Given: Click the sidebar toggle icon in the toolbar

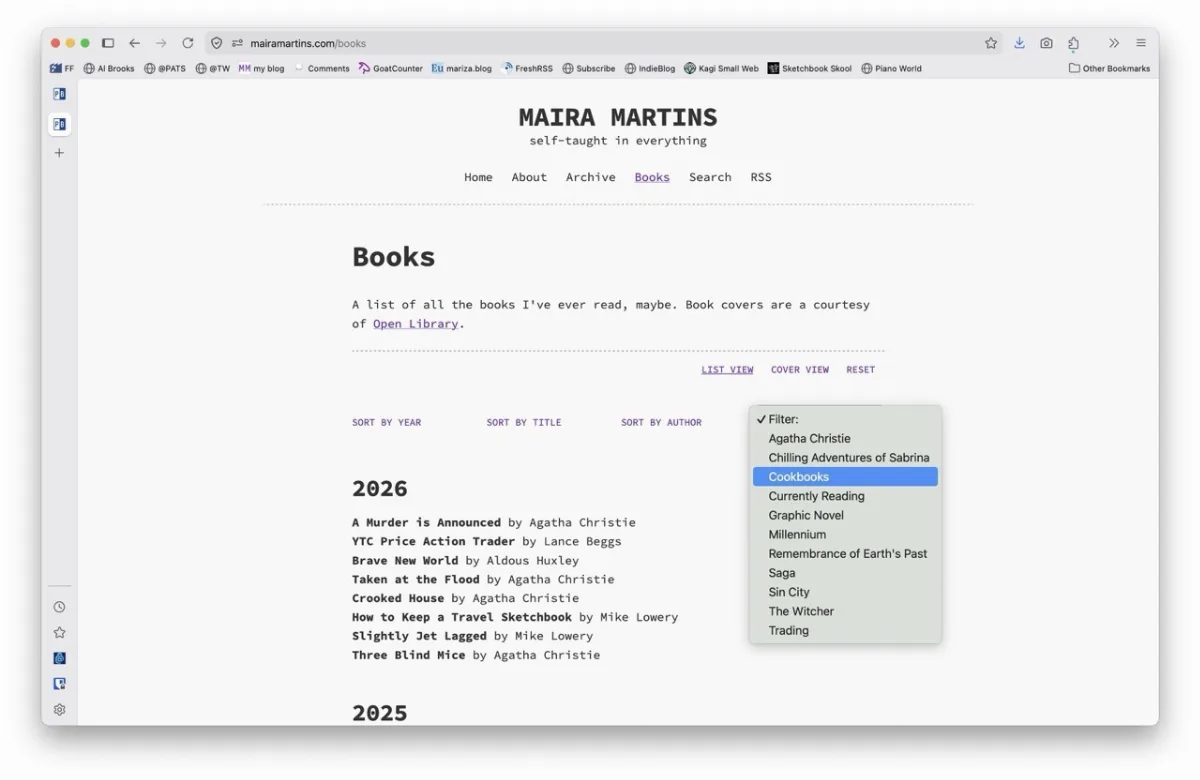Looking at the screenshot, I should click(x=108, y=43).
